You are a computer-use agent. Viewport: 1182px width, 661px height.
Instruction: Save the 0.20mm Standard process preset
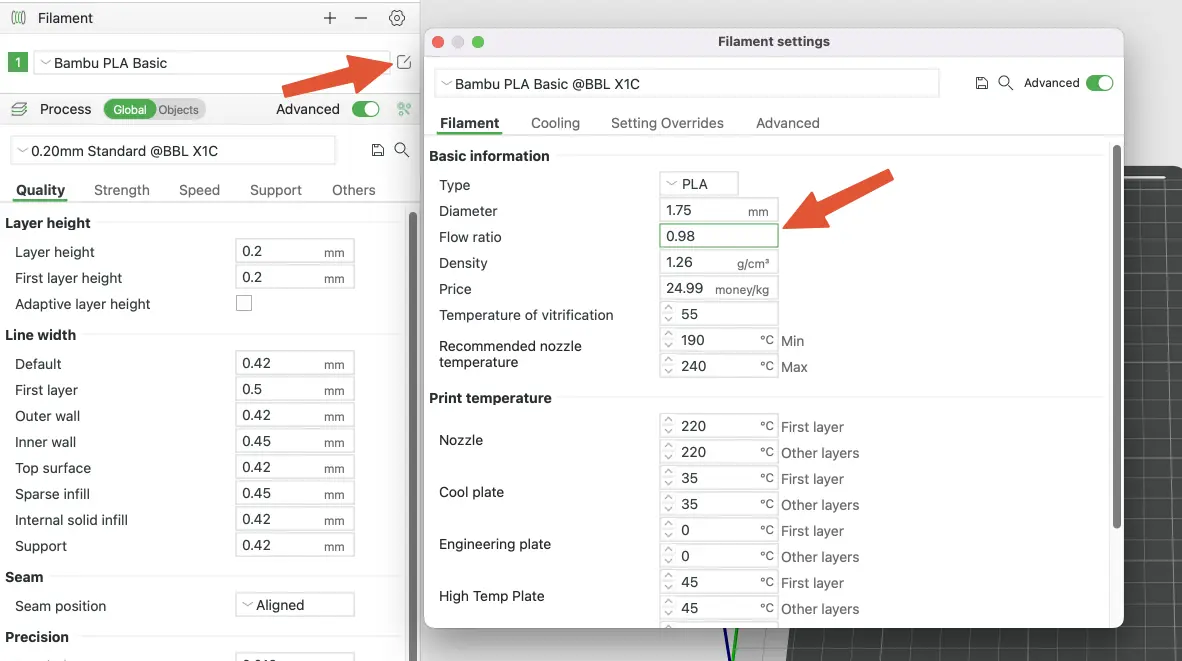point(378,151)
